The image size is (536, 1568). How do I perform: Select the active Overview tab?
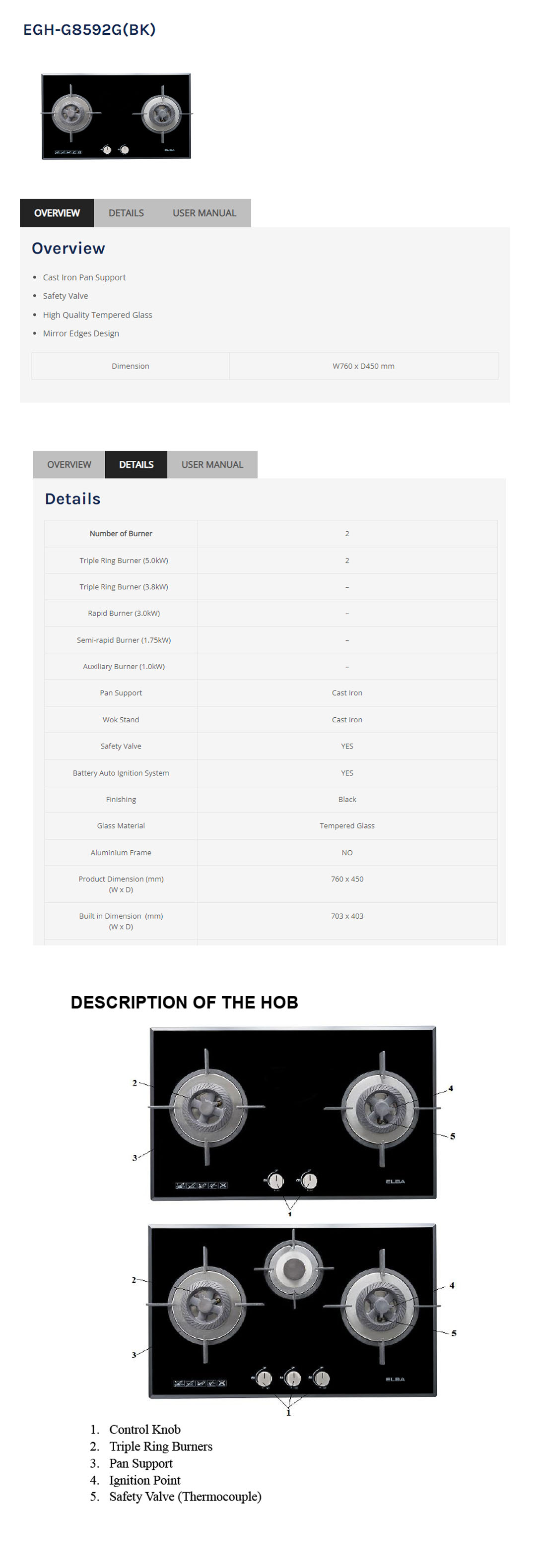57,213
